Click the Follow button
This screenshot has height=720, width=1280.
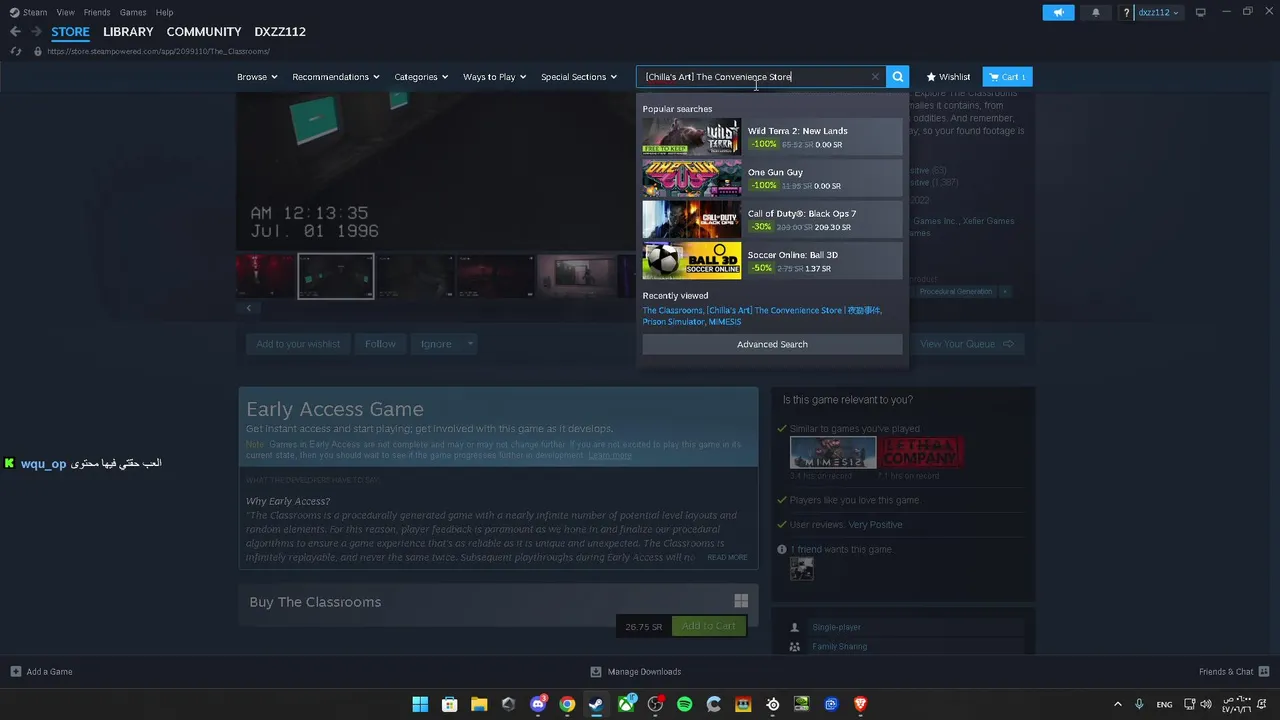pos(380,344)
